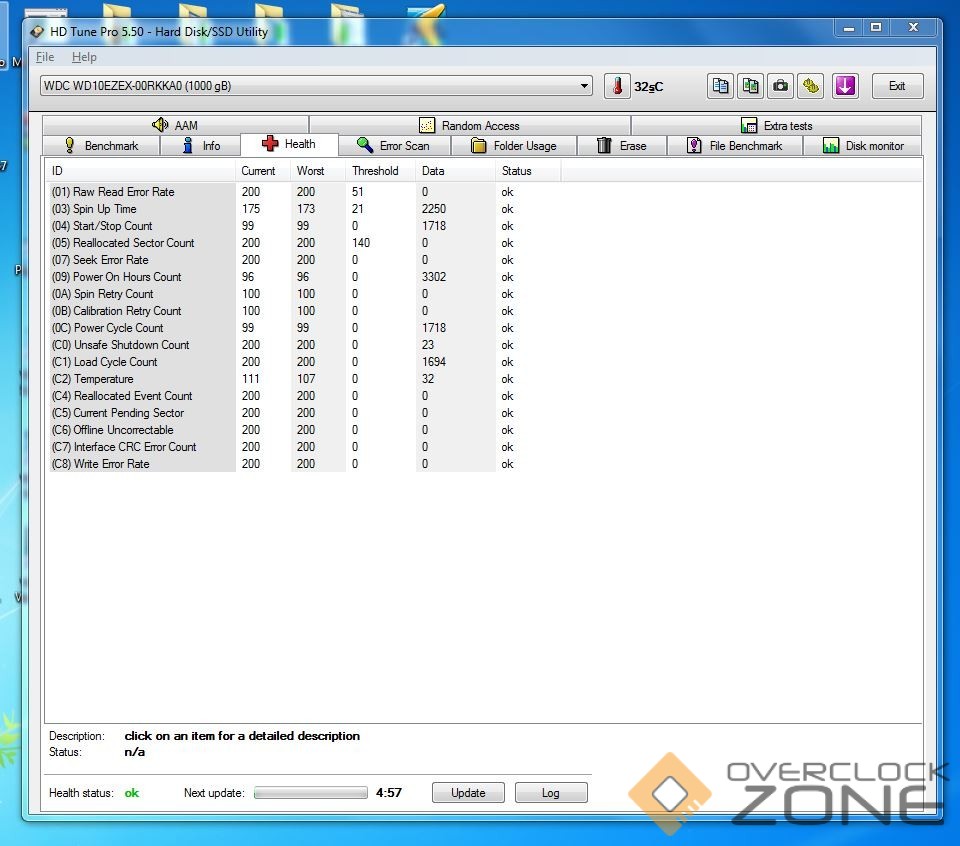The height and width of the screenshot is (846, 960).
Task: Open the Disk monitor tab
Action: click(x=863, y=146)
